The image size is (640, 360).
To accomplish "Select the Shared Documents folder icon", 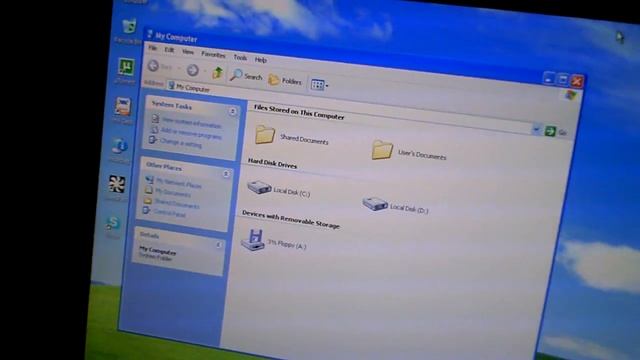I will click(264, 135).
